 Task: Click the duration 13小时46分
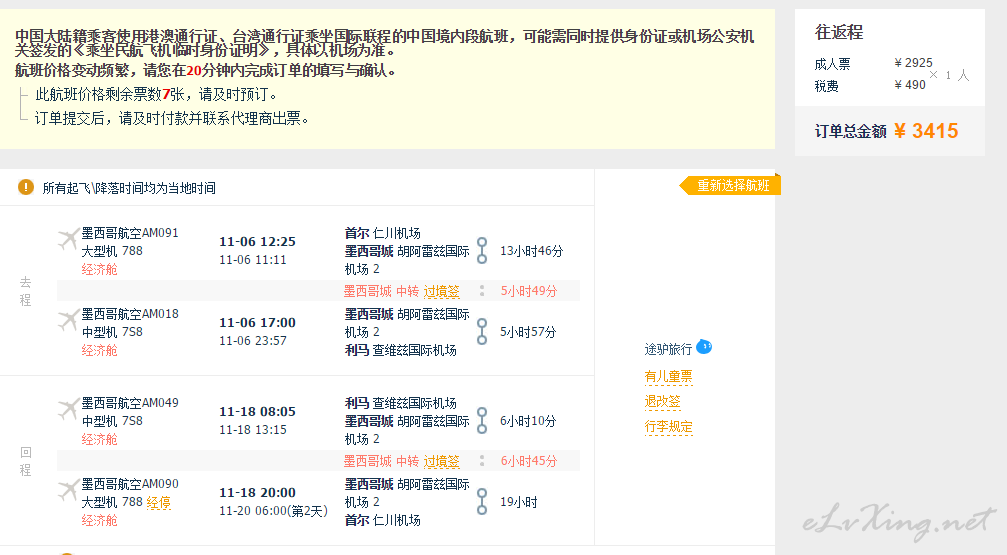[x=531, y=251]
